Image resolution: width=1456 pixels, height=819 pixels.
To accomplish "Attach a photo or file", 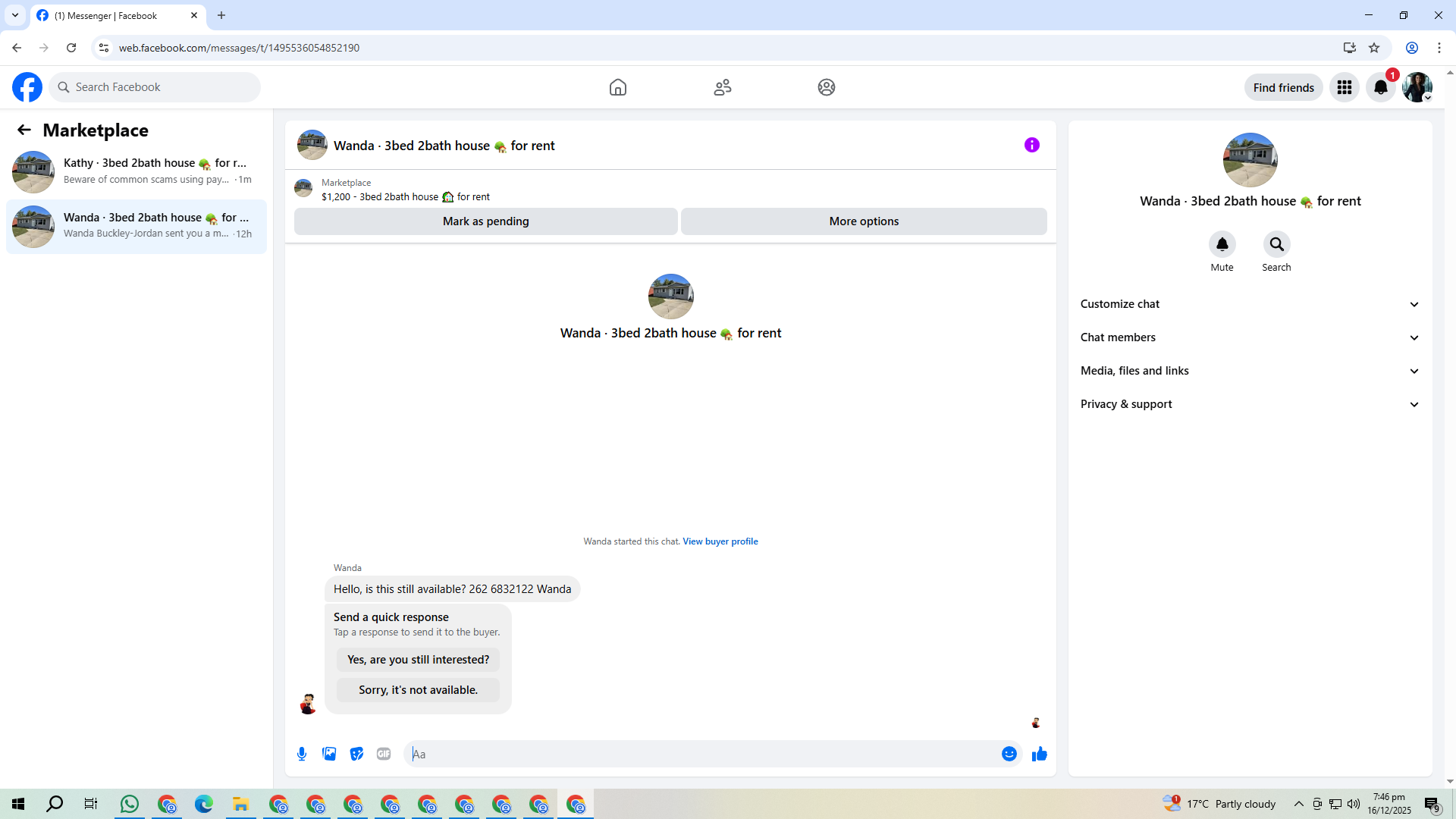I will click(329, 754).
